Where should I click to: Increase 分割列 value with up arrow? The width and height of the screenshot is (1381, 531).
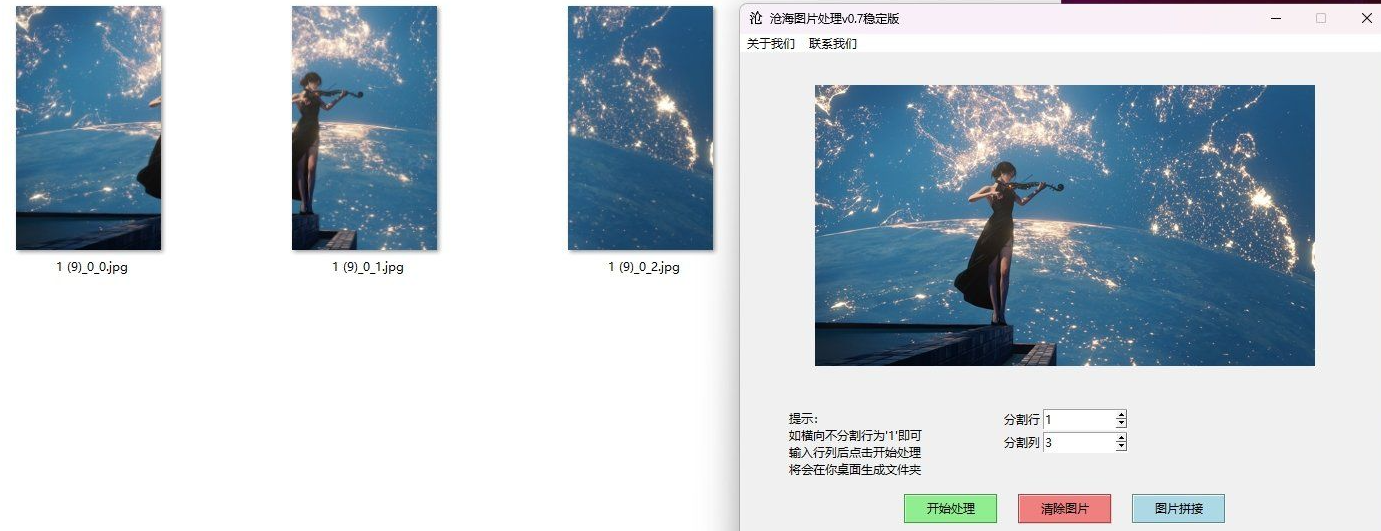(1121, 438)
